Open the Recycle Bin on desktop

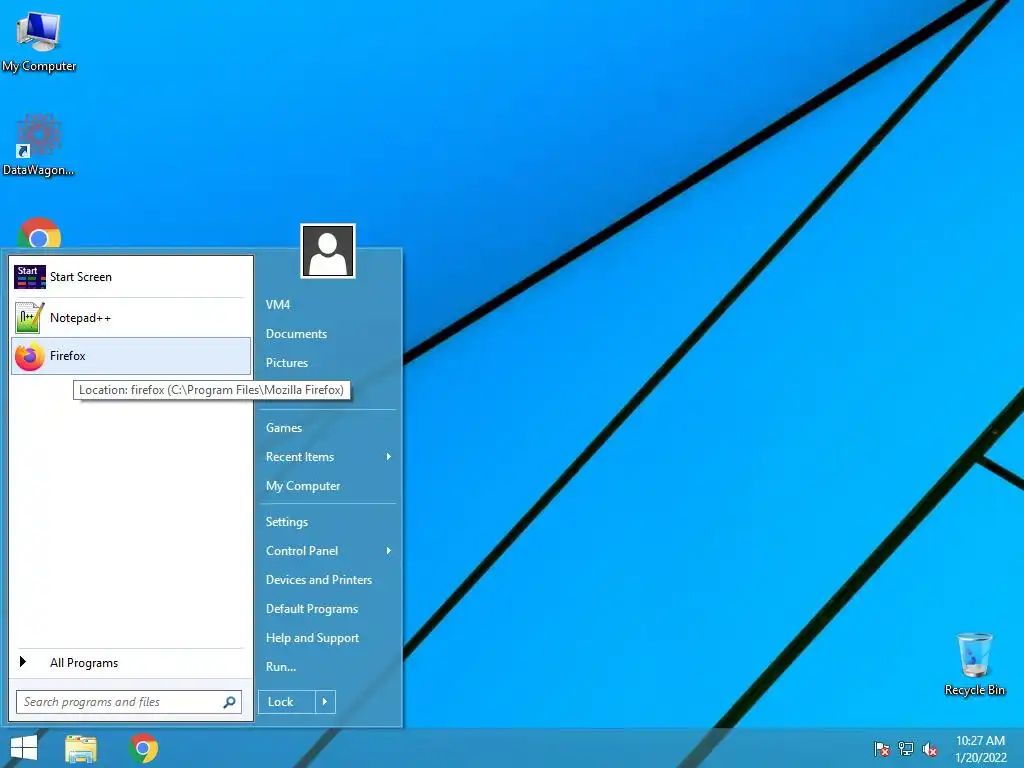[x=974, y=664]
